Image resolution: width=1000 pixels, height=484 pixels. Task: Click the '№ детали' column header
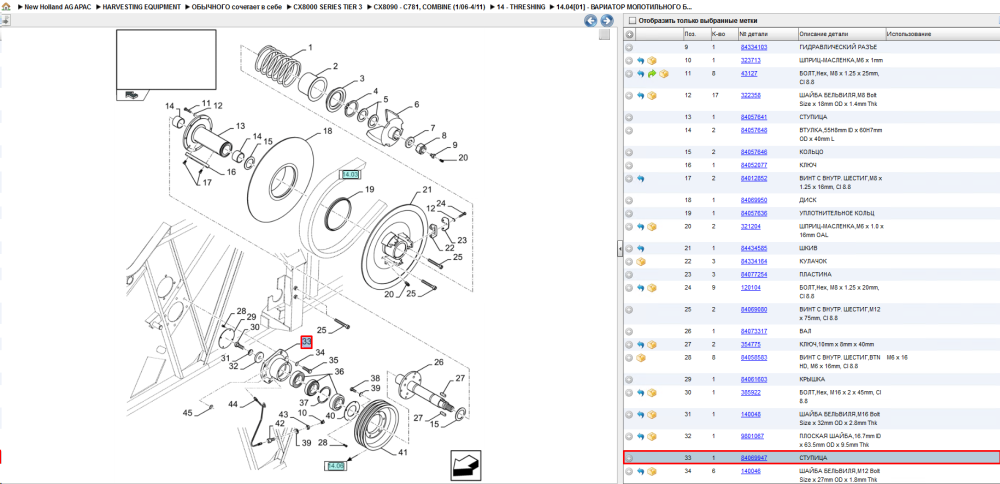click(x=767, y=34)
